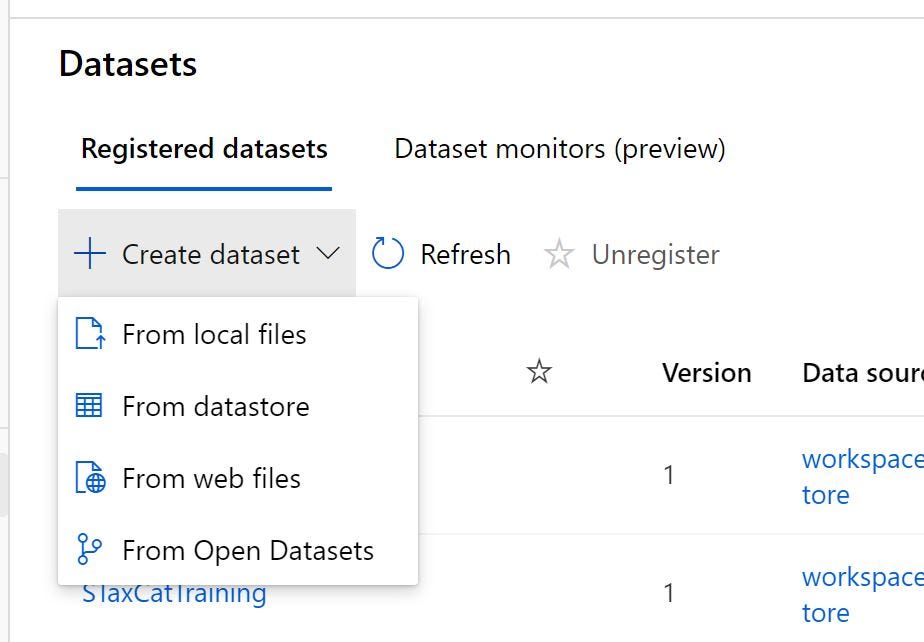The image size is (924, 642).
Task: Click the plus icon on Create dataset
Action: pos(89,253)
